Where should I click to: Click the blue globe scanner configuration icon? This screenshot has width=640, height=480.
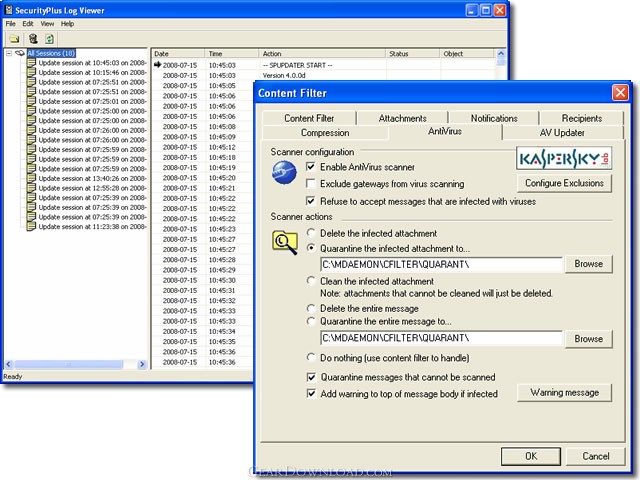click(284, 172)
